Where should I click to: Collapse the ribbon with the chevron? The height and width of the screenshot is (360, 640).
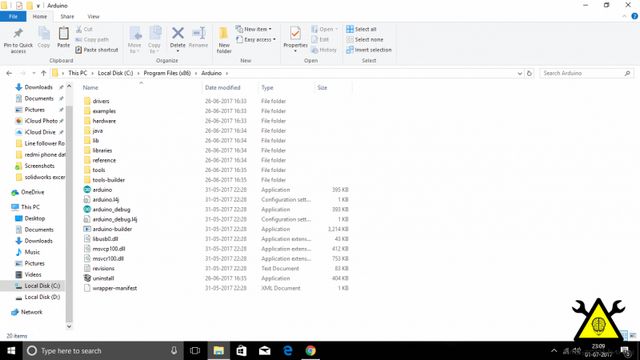(x=624, y=16)
